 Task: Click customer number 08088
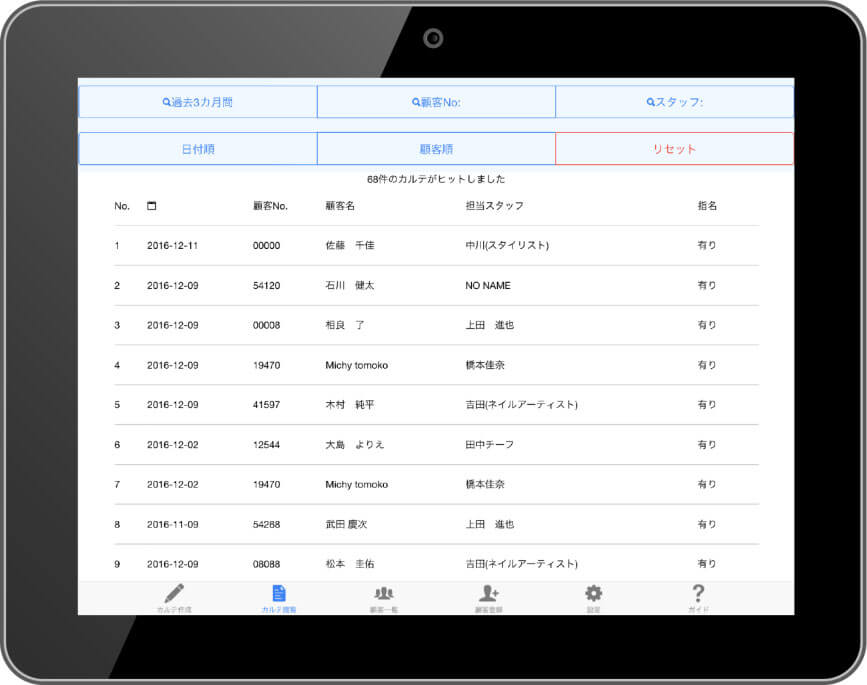(x=267, y=564)
